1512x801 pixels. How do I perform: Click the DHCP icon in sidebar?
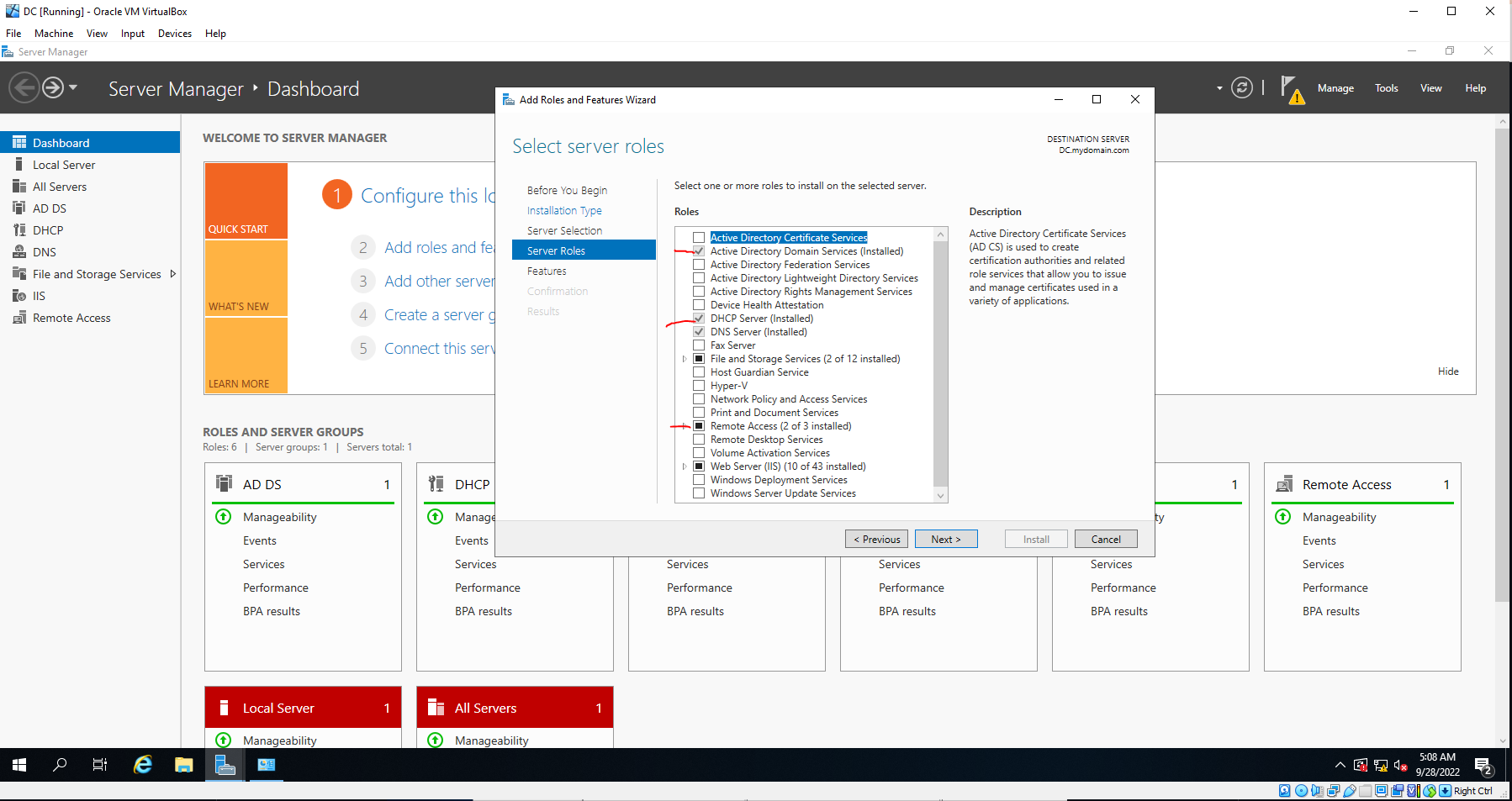pos(19,230)
